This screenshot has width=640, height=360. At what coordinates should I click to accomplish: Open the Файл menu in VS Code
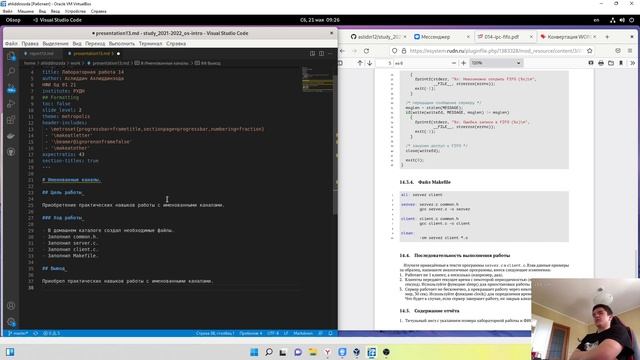click(x=11, y=44)
